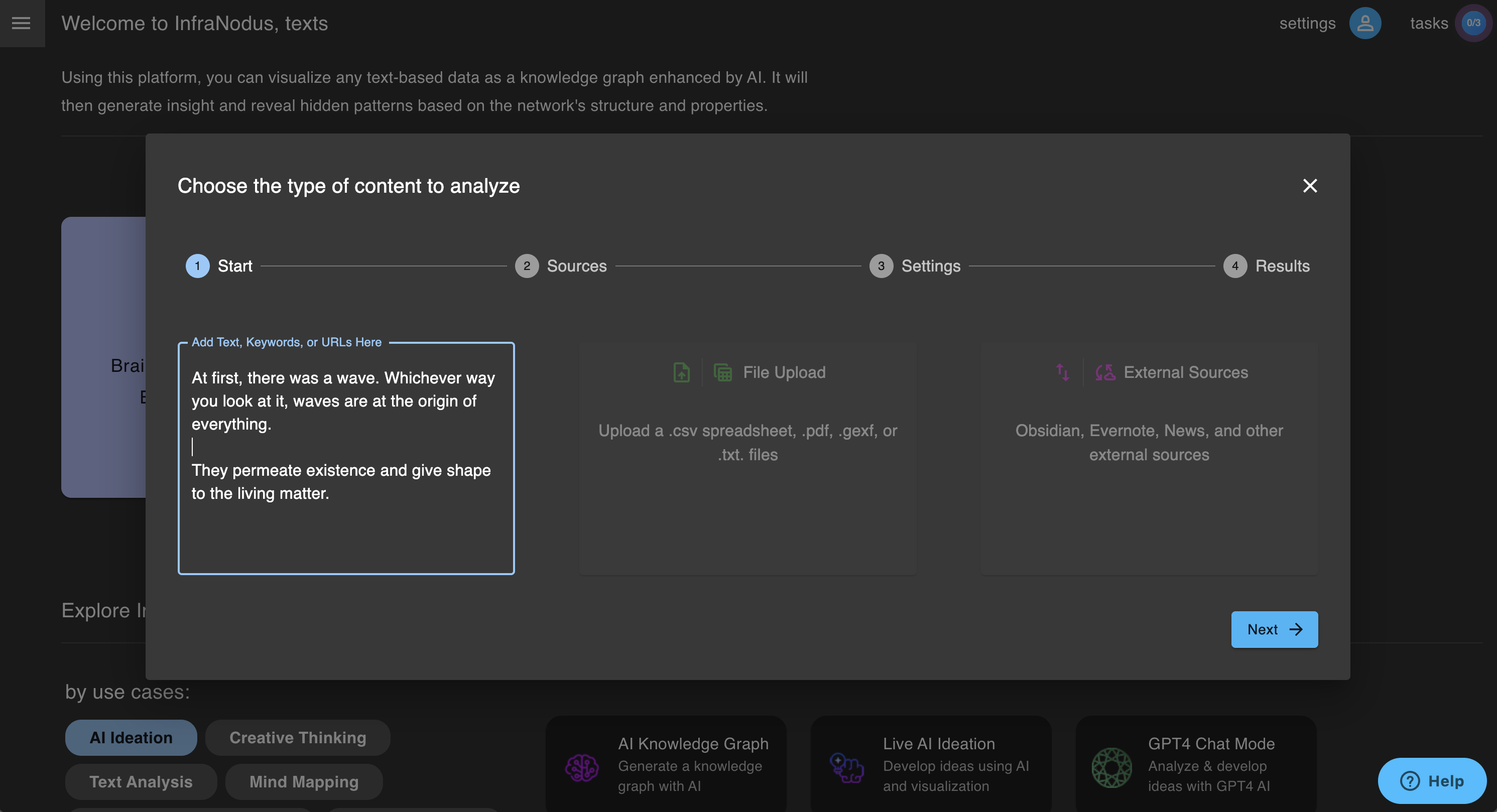Click the user settings avatar icon
The image size is (1497, 812).
1365,23
